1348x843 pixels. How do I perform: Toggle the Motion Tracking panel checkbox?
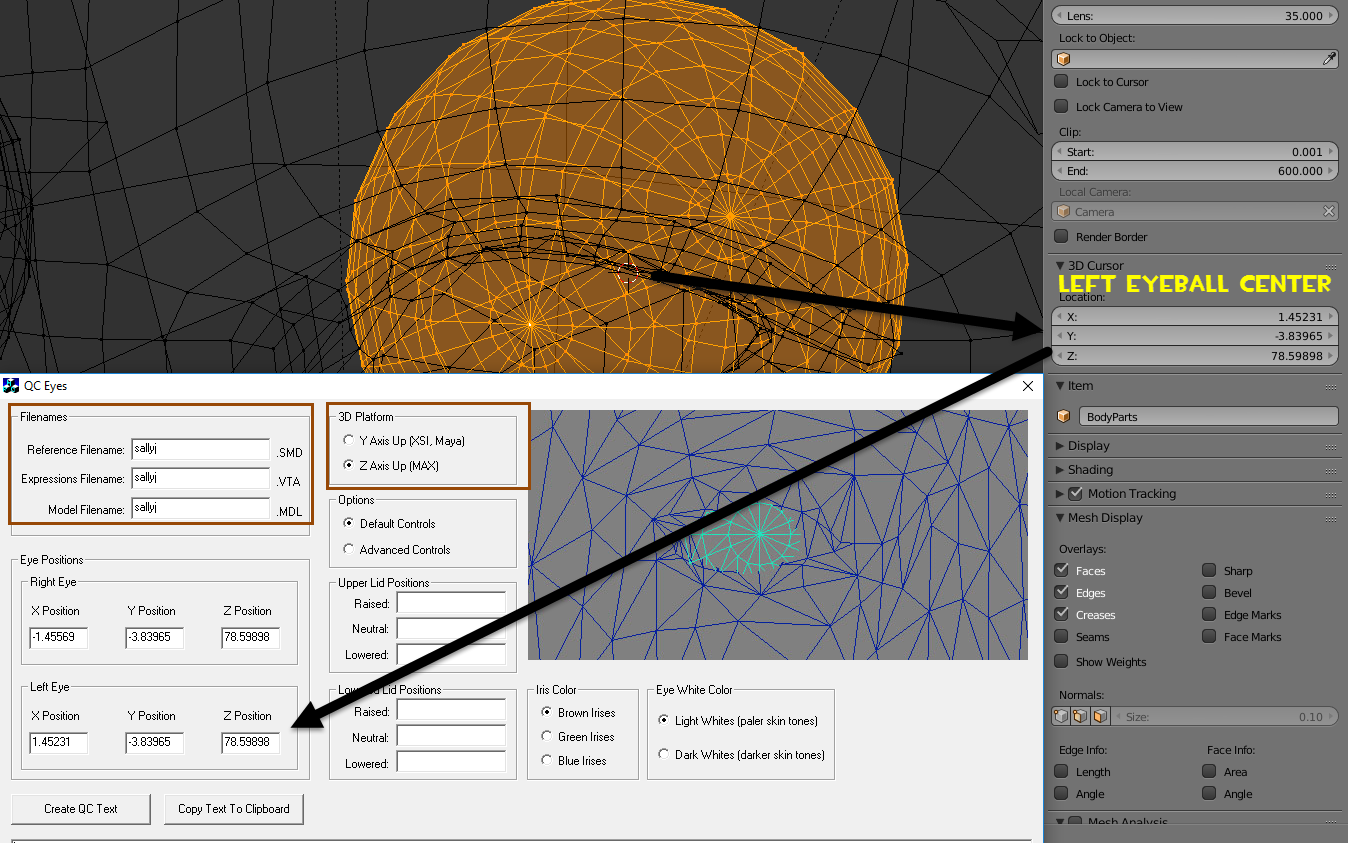pos(1076,493)
